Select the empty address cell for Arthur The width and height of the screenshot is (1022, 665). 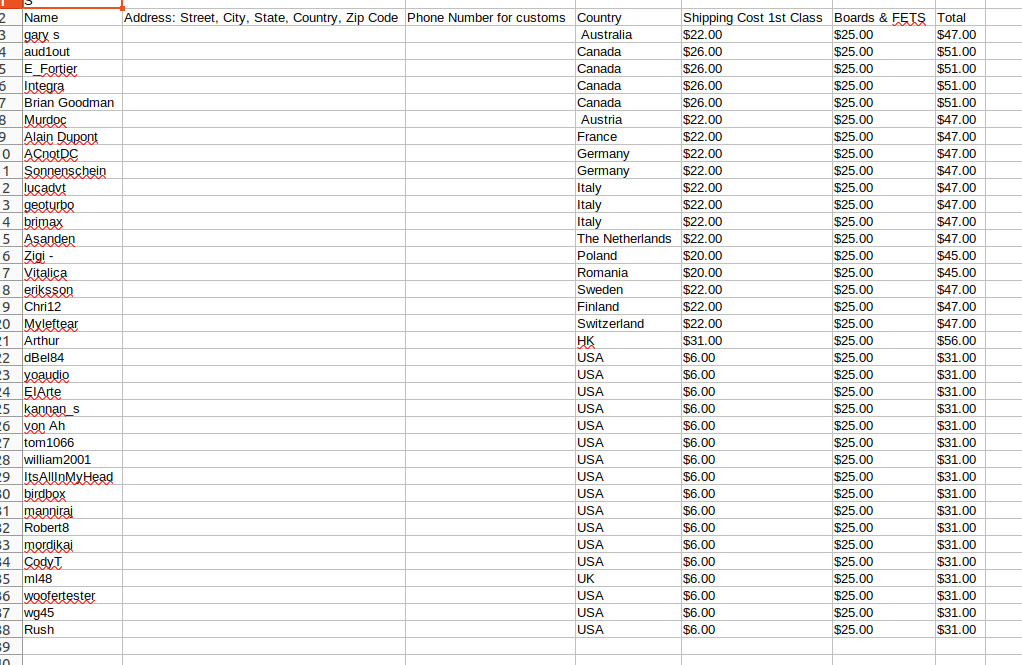pyautogui.click(x=263, y=340)
